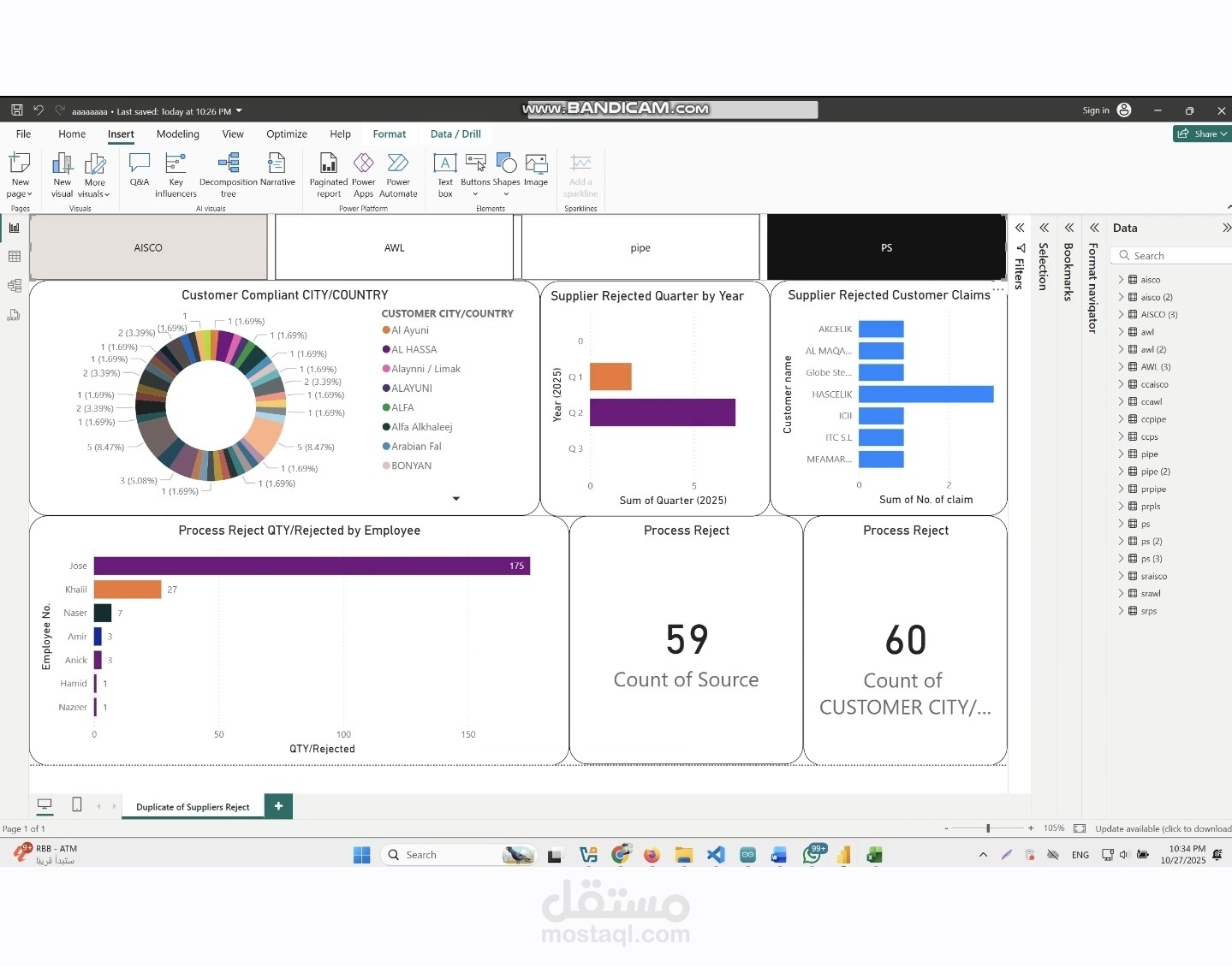Open the Data / Drill tab
The height and width of the screenshot is (967, 1232).
tap(455, 134)
